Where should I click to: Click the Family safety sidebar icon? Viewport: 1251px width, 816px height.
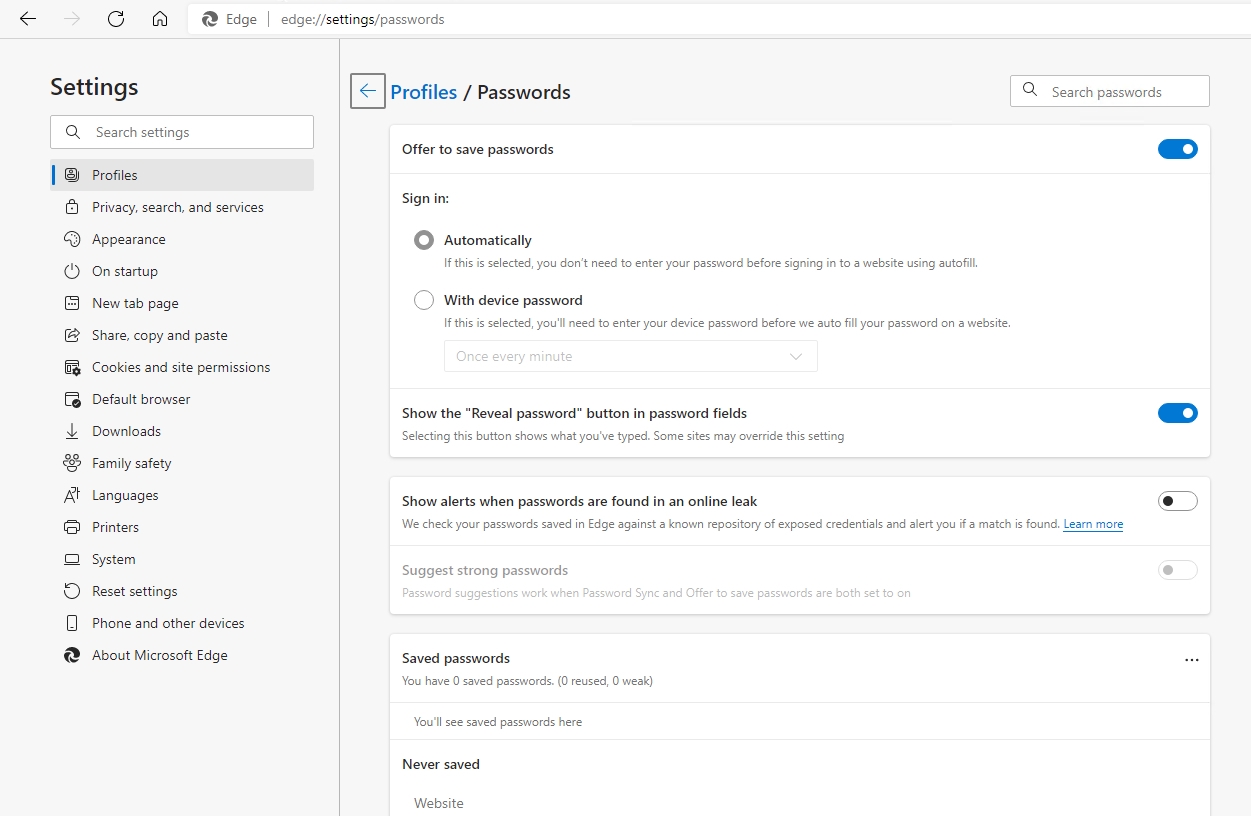point(70,463)
